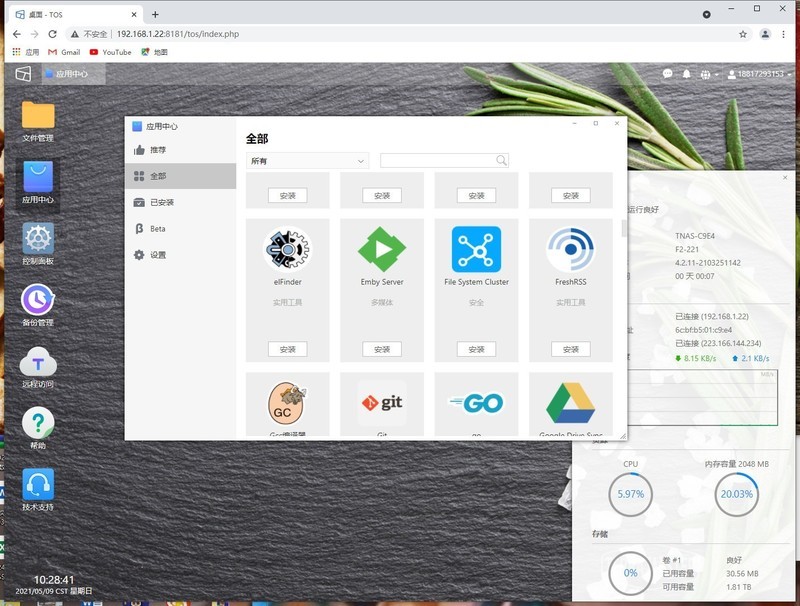Select the File System Cluster app icon
Viewport: 800px width, 606px height.
point(476,249)
